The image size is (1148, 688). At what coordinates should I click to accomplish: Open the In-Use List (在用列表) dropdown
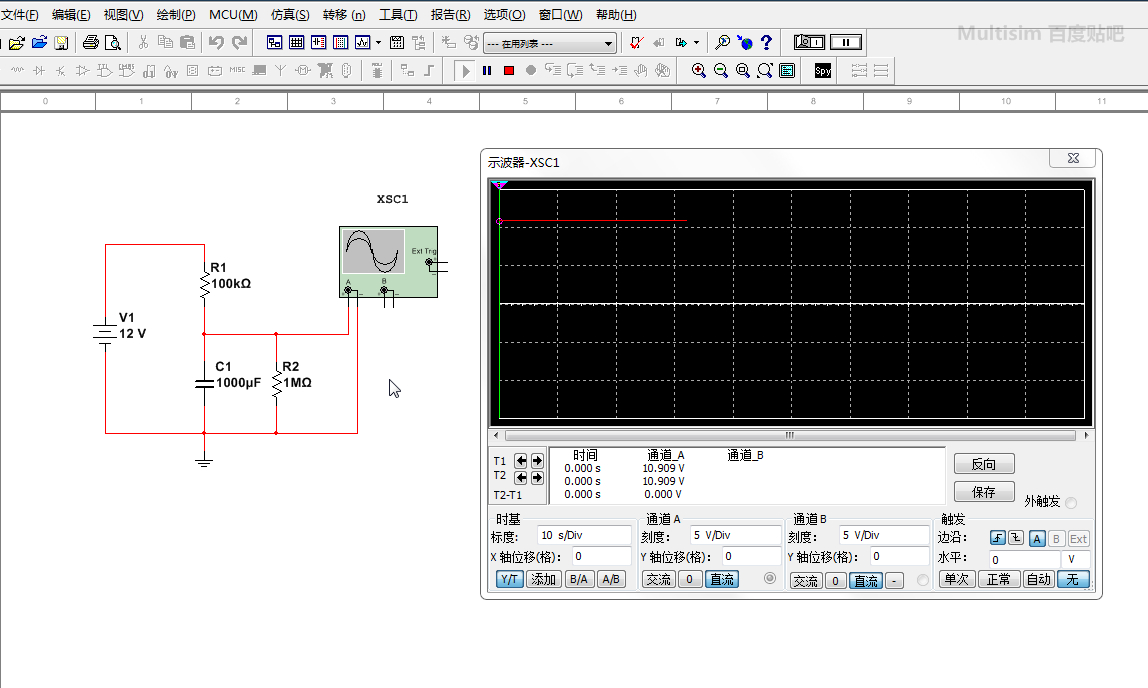(609, 44)
